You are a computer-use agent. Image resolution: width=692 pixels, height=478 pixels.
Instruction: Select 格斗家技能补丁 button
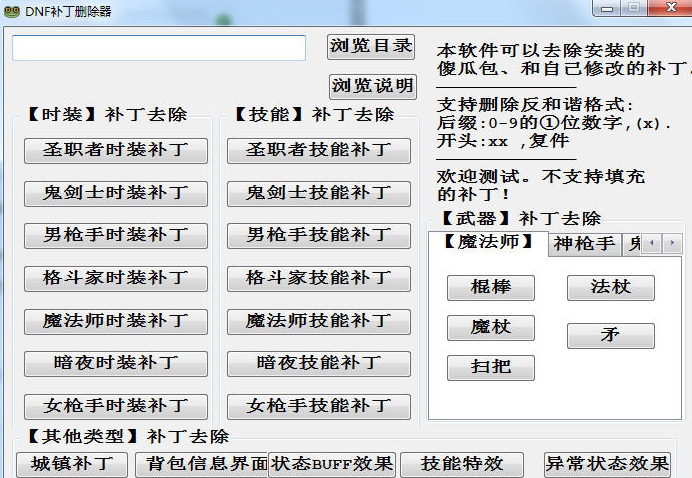(319, 279)
